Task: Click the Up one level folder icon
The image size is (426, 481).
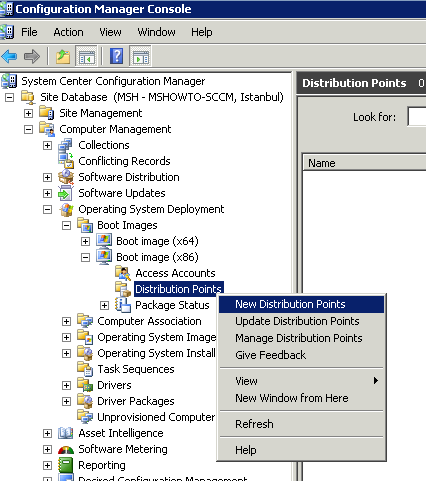Action: (x=63, y=56)
